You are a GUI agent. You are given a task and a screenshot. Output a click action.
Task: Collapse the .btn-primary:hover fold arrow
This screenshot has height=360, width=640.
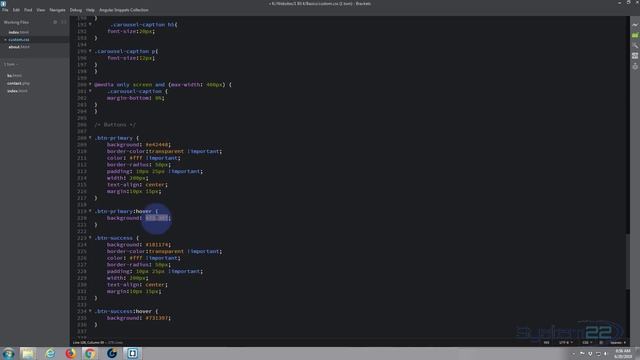click(90, 211)
